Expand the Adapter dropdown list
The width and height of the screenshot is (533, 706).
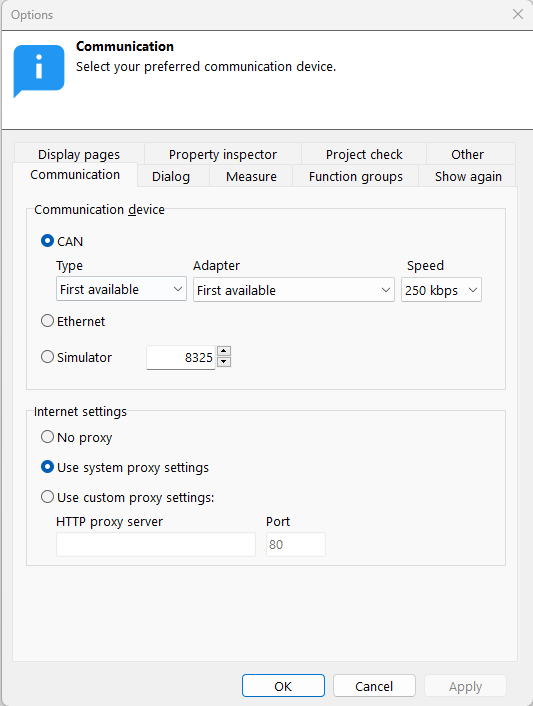(294, 290)
